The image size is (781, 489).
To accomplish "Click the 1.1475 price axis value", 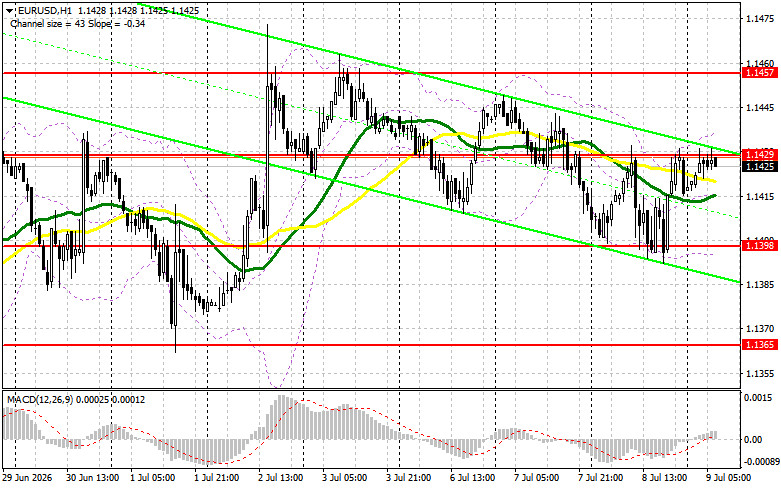I will (x=760, y=19).
